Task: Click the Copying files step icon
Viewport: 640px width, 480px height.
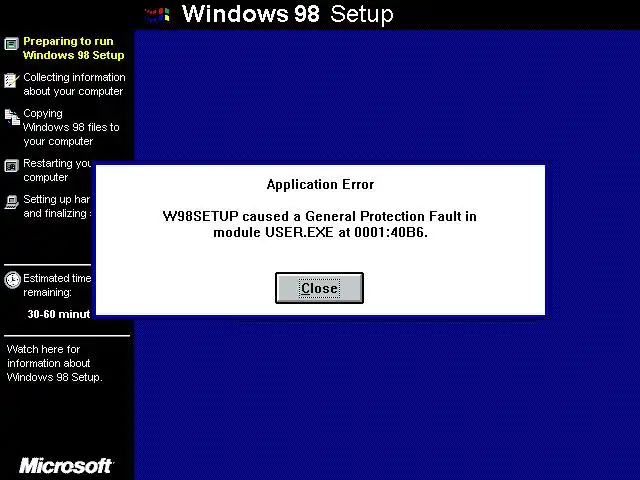Action: tap(12, 117)
